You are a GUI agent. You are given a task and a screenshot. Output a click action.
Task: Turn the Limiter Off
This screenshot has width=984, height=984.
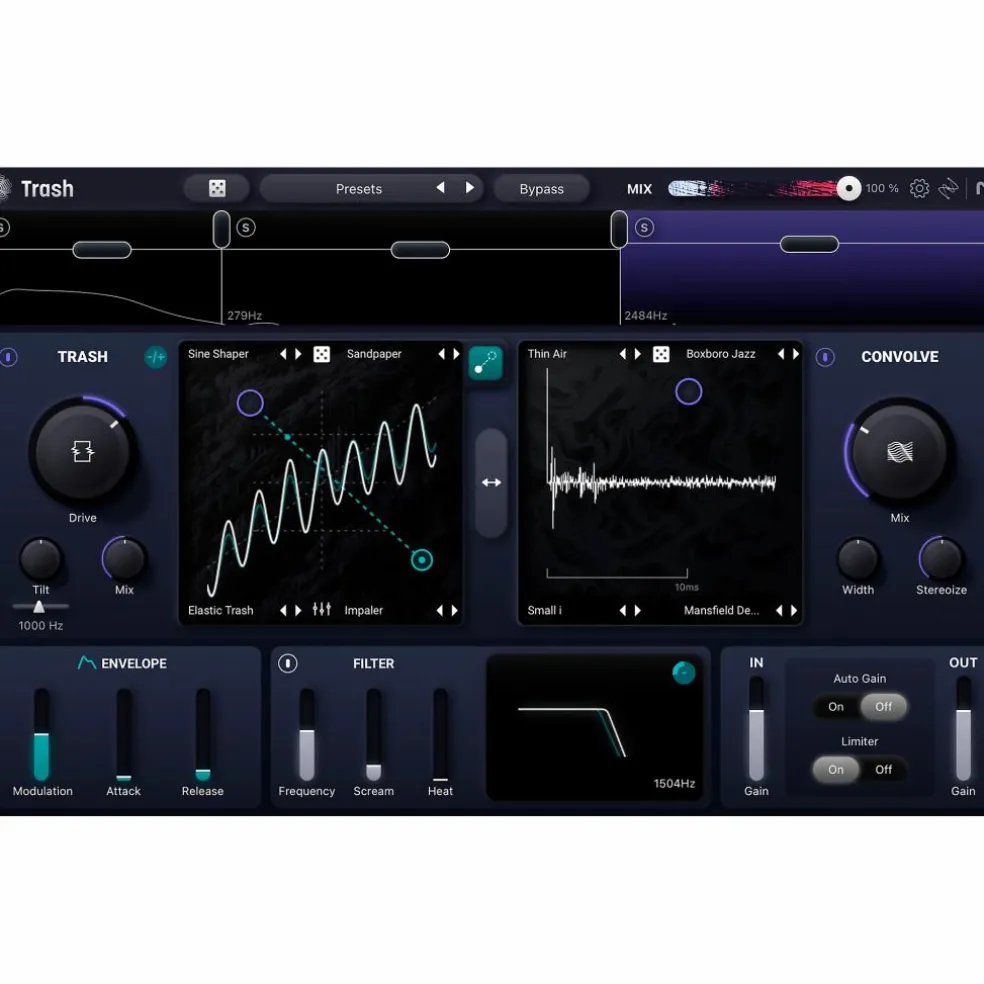(883, 769)
